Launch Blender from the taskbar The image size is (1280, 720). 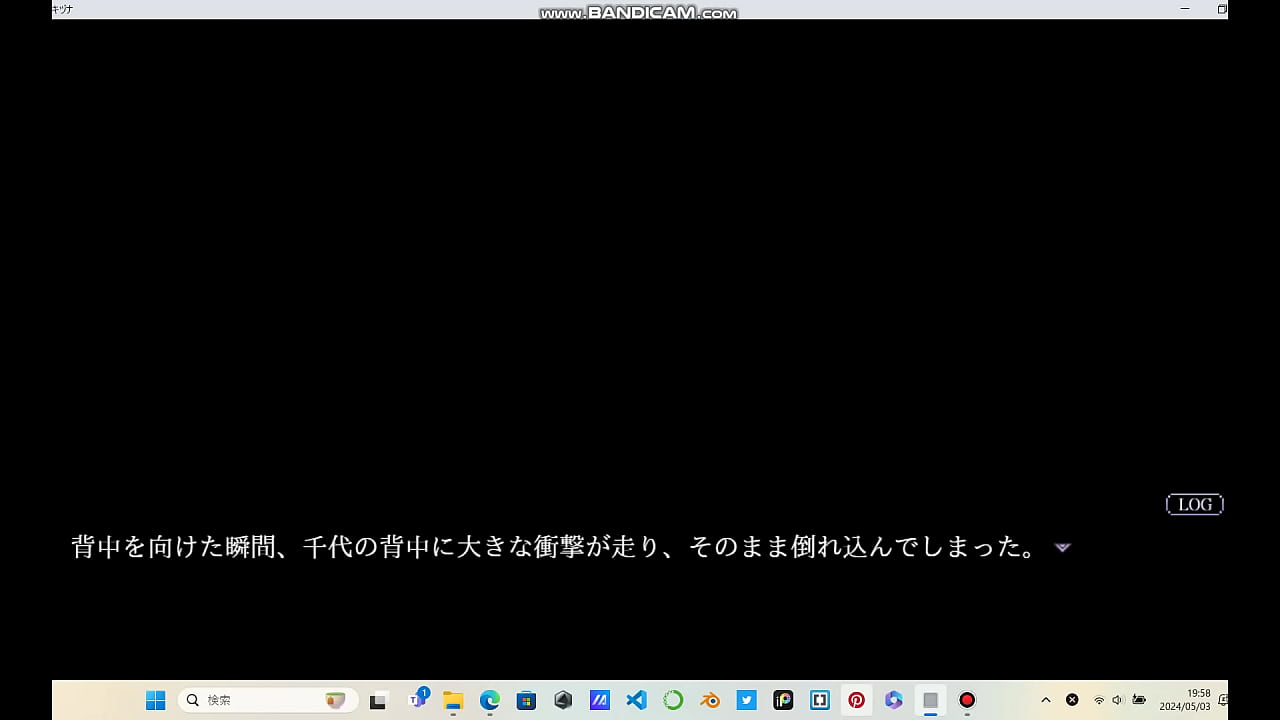710,700
